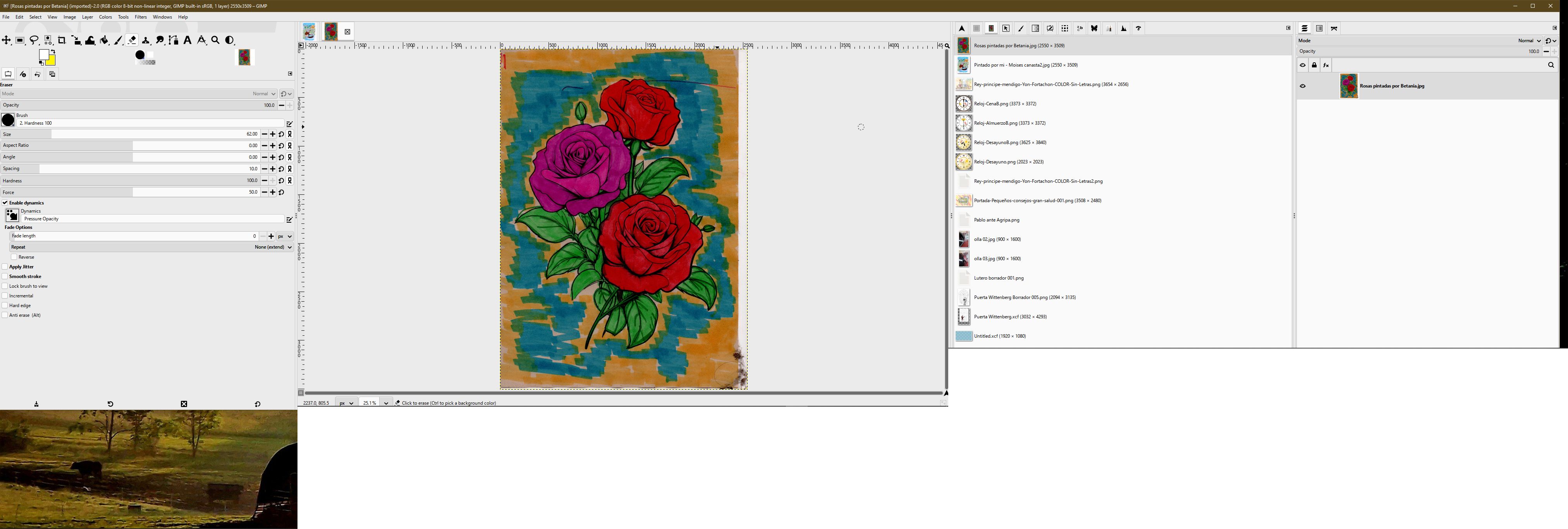Select the Paintbrush tool
Image resolution: width=1568 pixels, height=529 pixels.
[x=119, y=40]
